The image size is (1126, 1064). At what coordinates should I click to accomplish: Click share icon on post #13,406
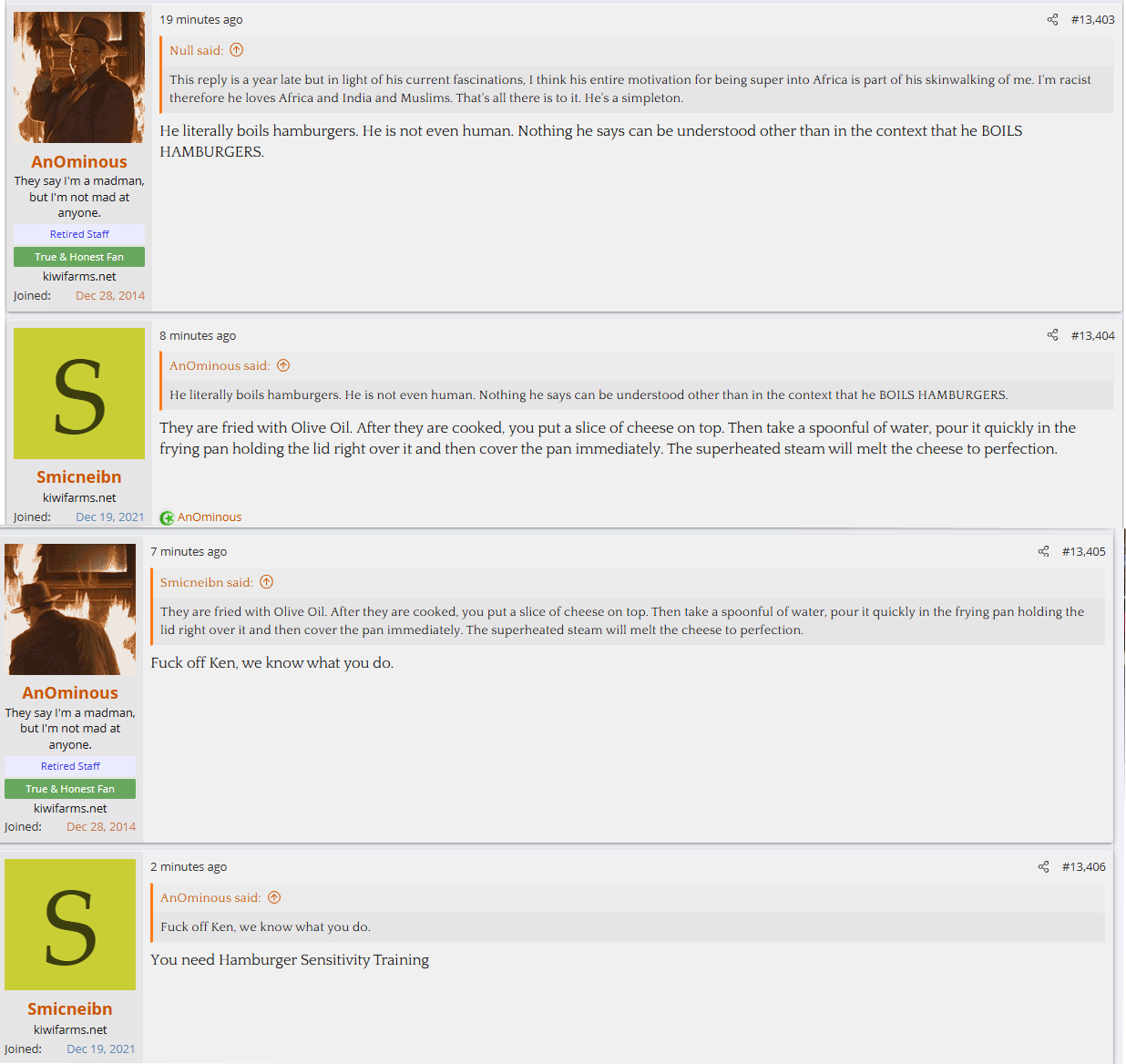pyautogui.click(x=1043, y=866)
